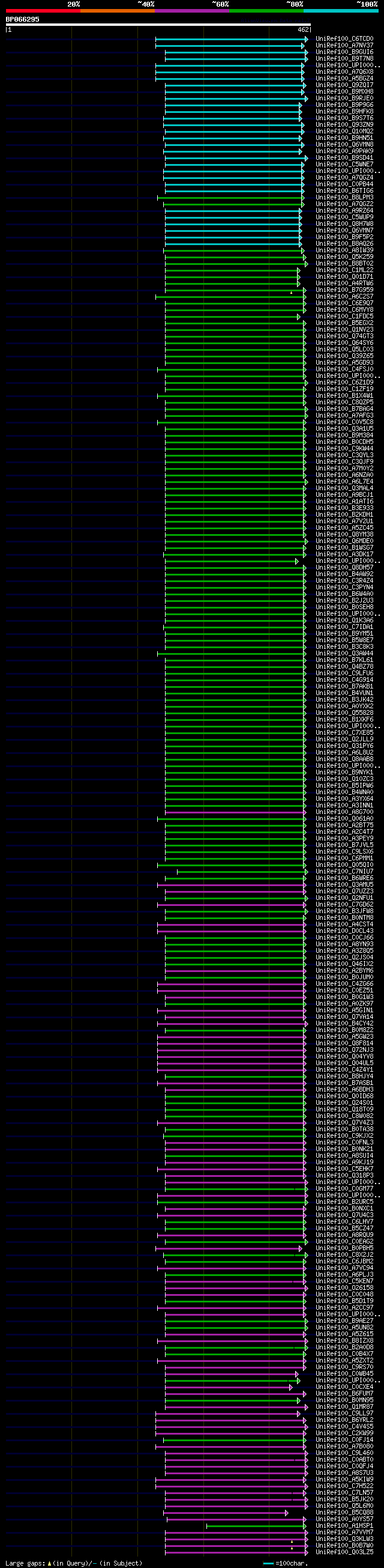Select hit label UniRef100_B0B7W0
Image resolution: width=384 pixels, height=1568 pixels.
[344, 1546]
